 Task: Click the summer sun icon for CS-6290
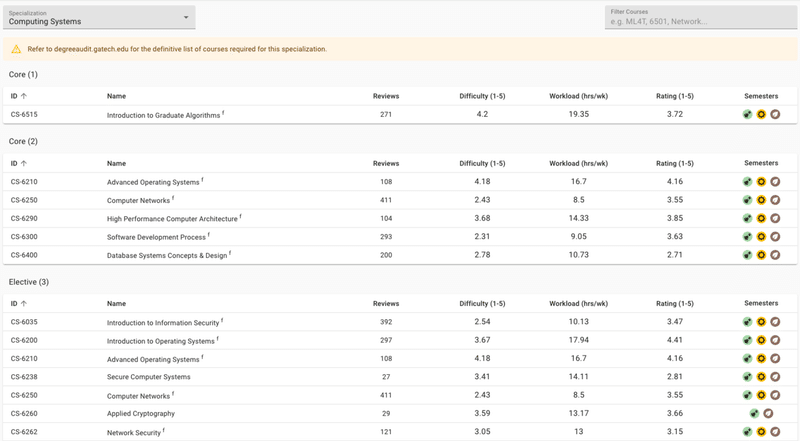(x=761, y=218)
